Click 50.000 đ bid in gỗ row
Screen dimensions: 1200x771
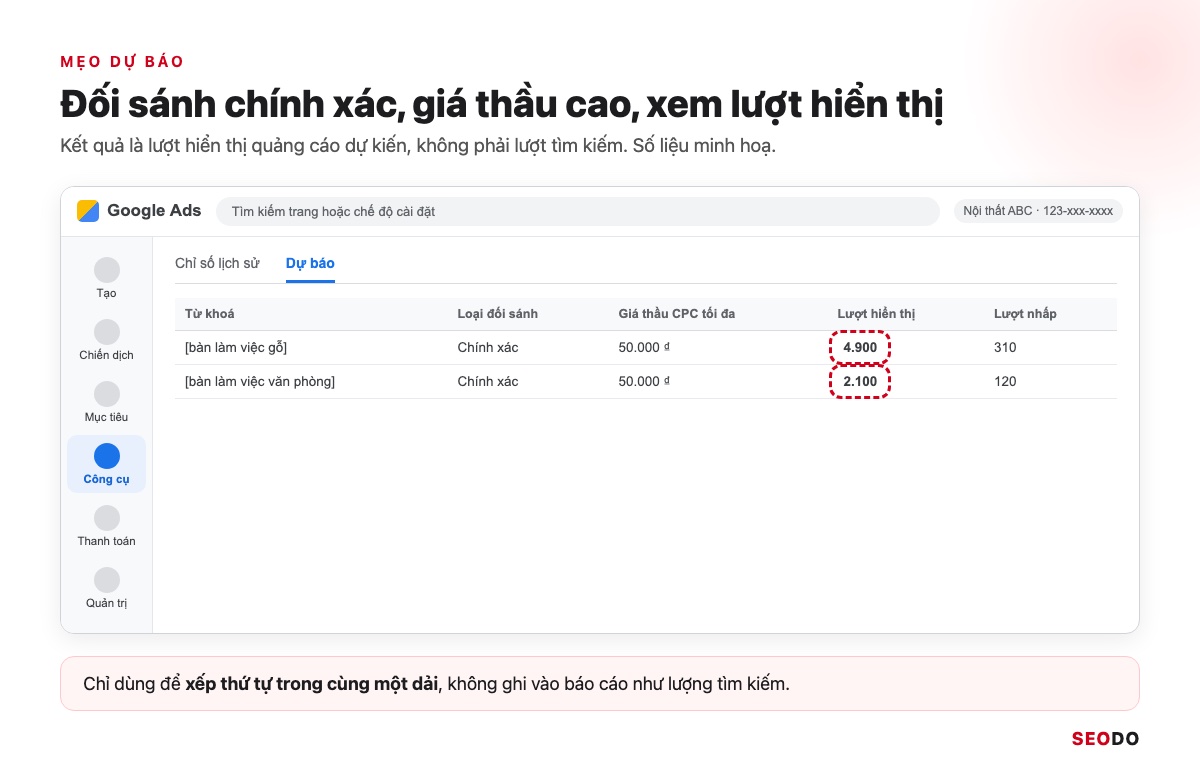644,348
